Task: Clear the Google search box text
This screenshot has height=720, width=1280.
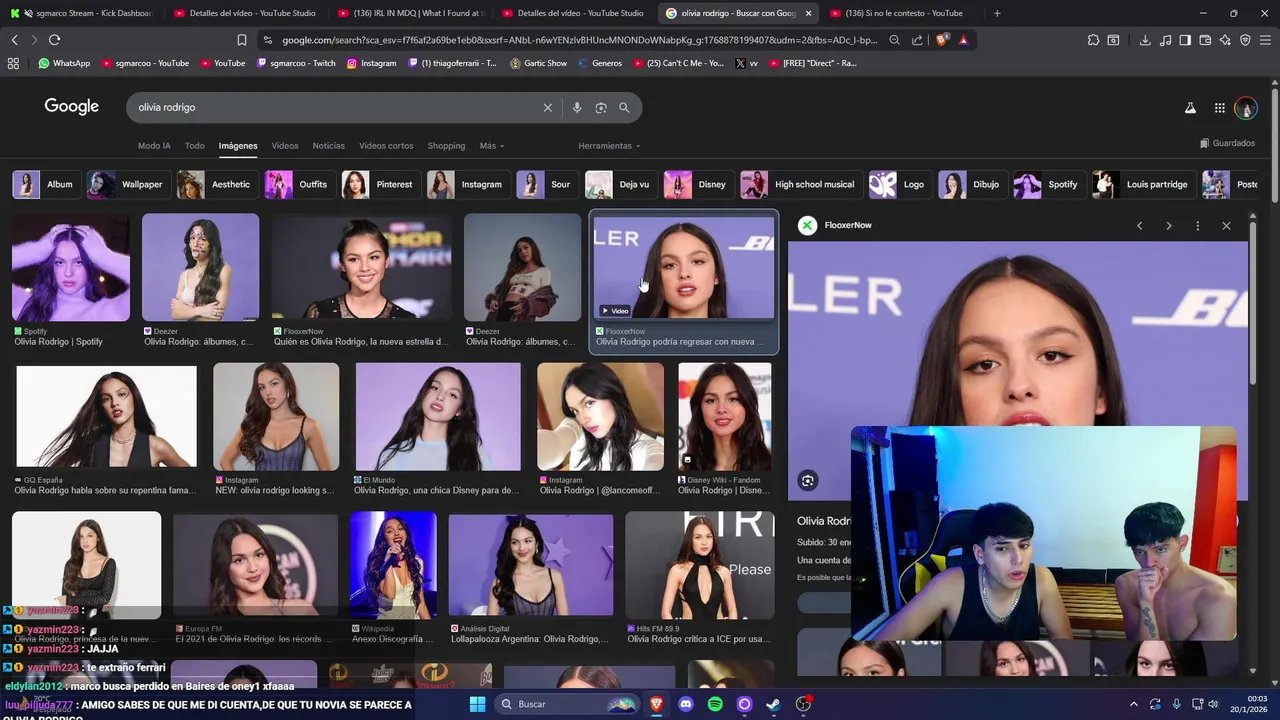Action: pyautogui.click(x=547, y=108)
